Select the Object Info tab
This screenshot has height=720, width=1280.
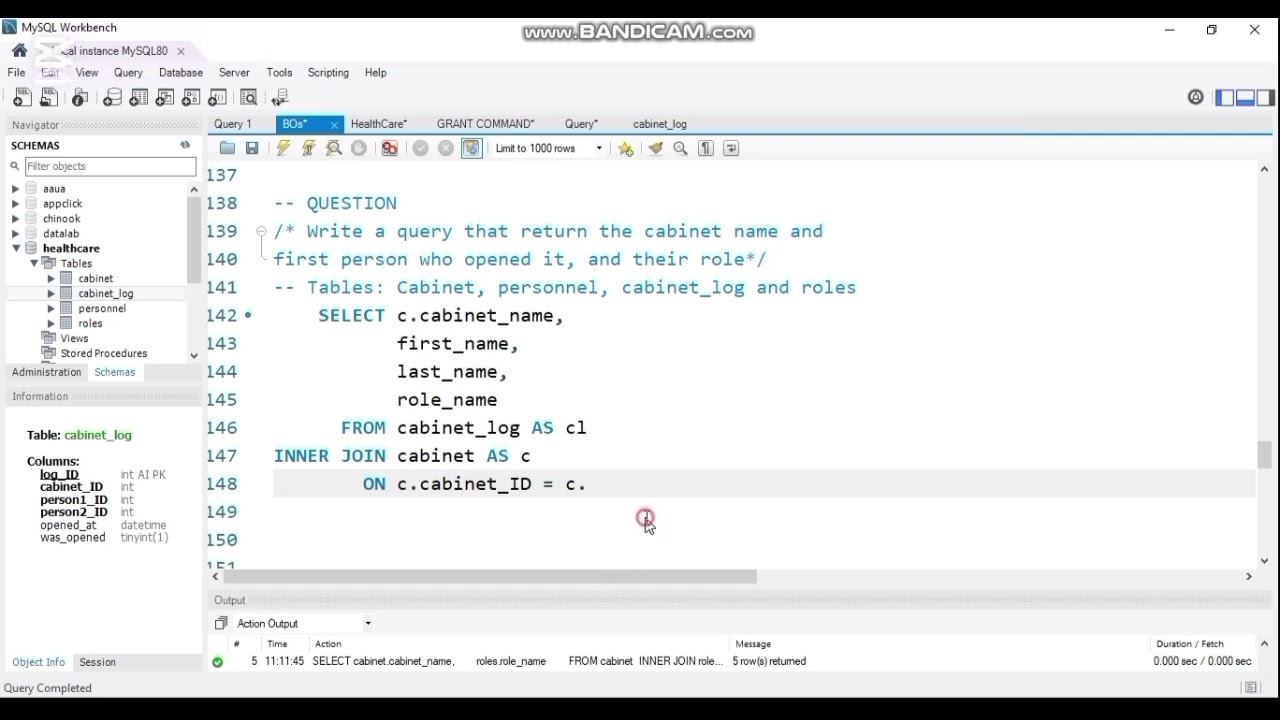(39, 662)
